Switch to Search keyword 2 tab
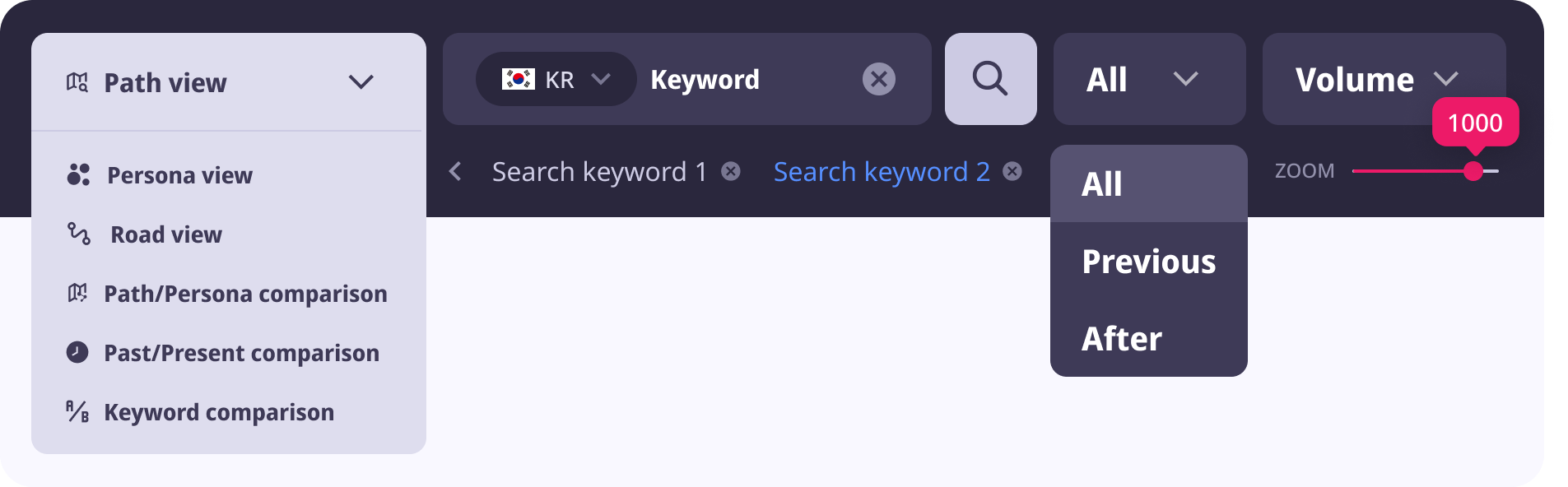The height and width of the screenshot is (487, 1568). pos(882,171)
